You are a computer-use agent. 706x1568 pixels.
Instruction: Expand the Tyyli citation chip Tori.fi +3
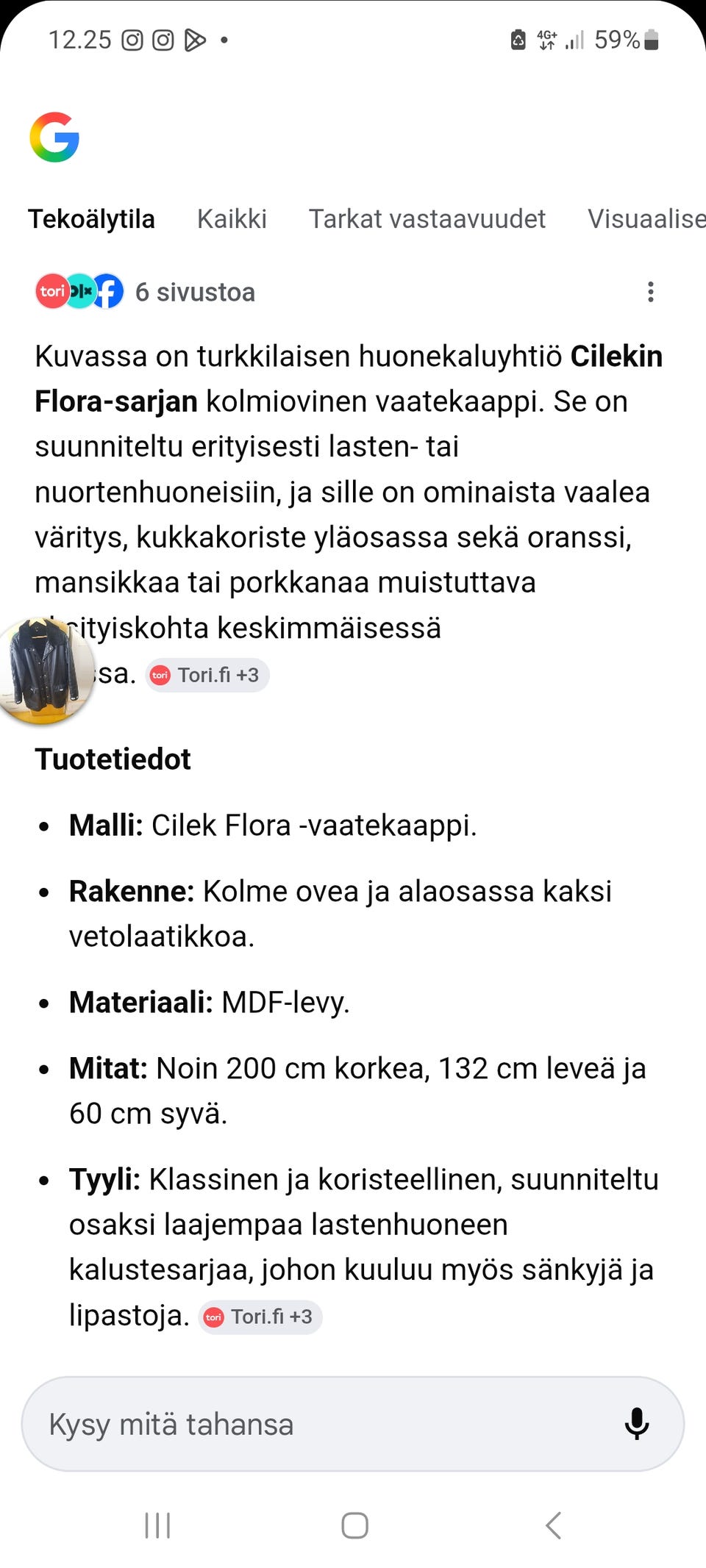point(260,1317)
